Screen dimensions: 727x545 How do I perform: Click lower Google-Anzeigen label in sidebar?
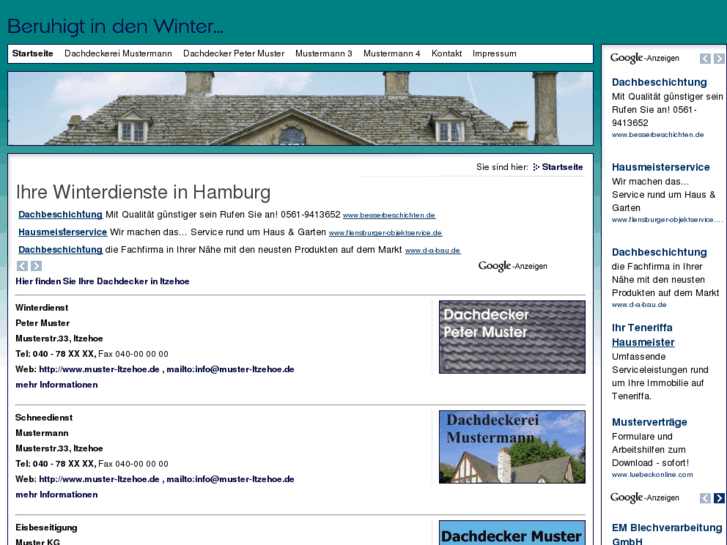[644, 498]
